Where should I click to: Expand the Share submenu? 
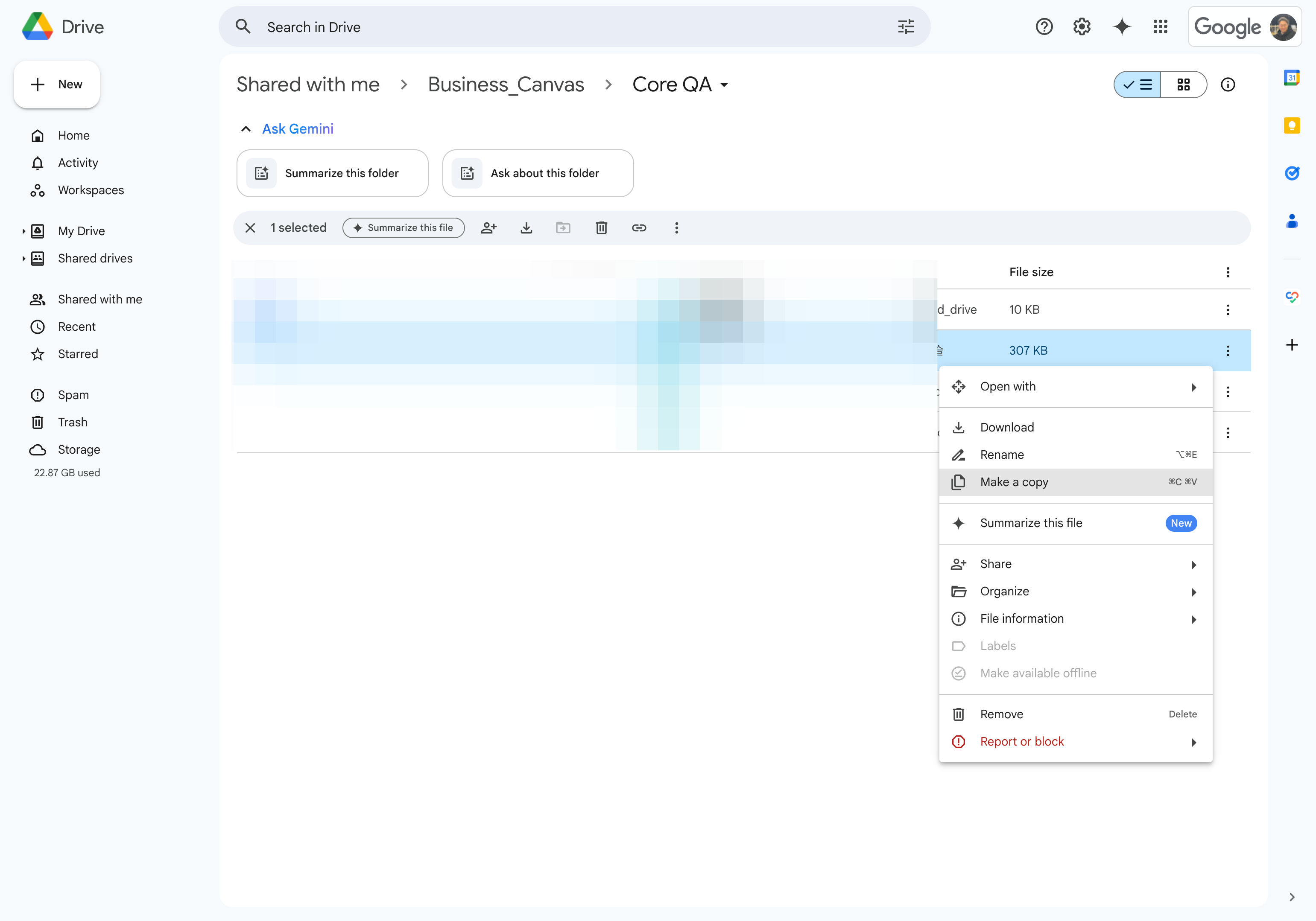[x=1075, y=564]
